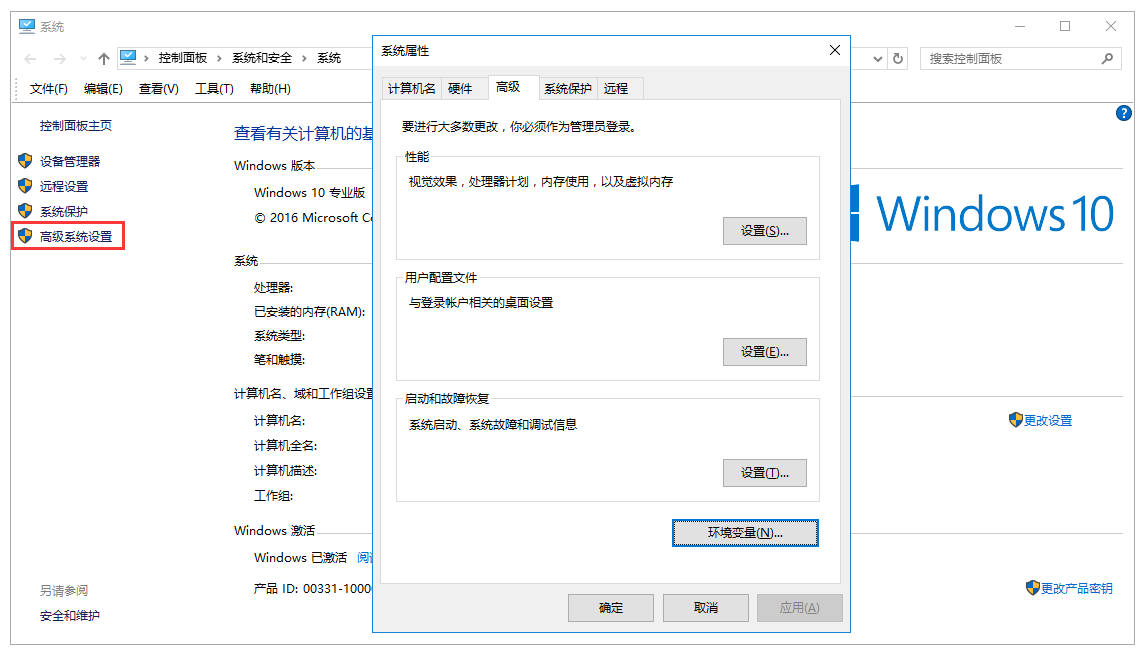This screenshot has width=1146, height=657.
Task: Open the recent locations dropdown arrow
Action: (83, 58)
